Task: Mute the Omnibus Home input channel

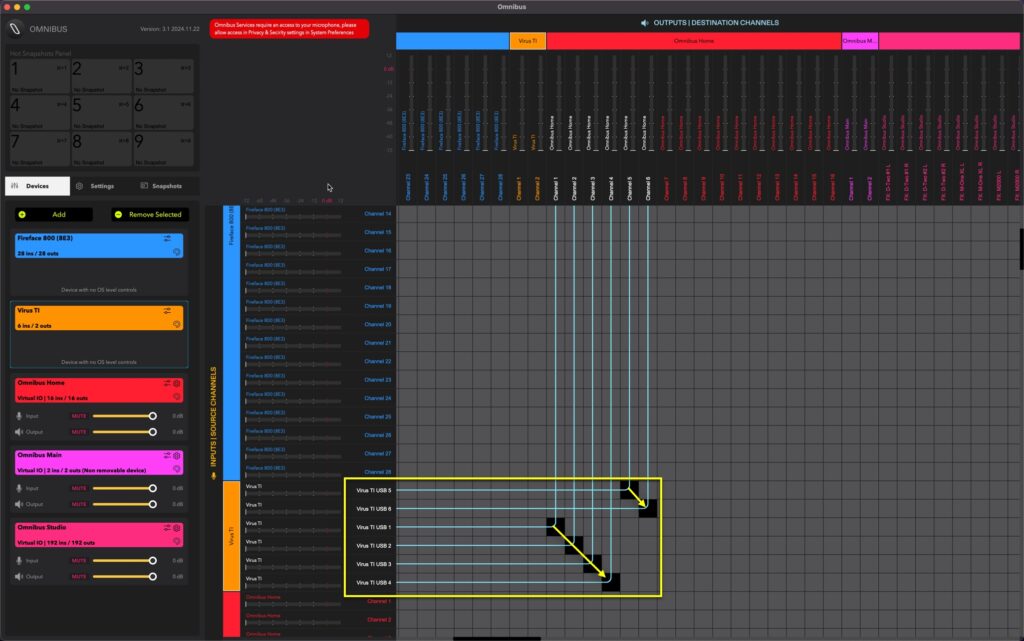Action: (x=80, y=415)
